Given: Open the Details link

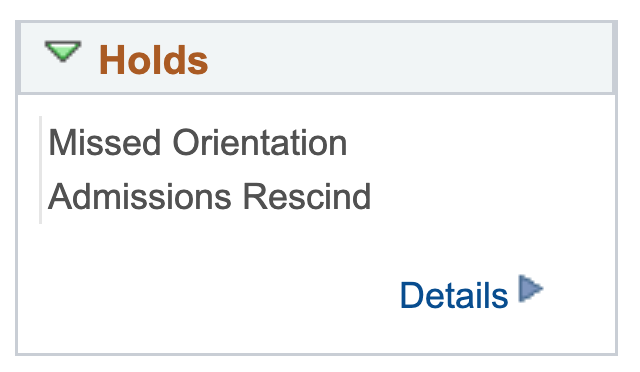Looking at the screenshot, I should 454,295.
